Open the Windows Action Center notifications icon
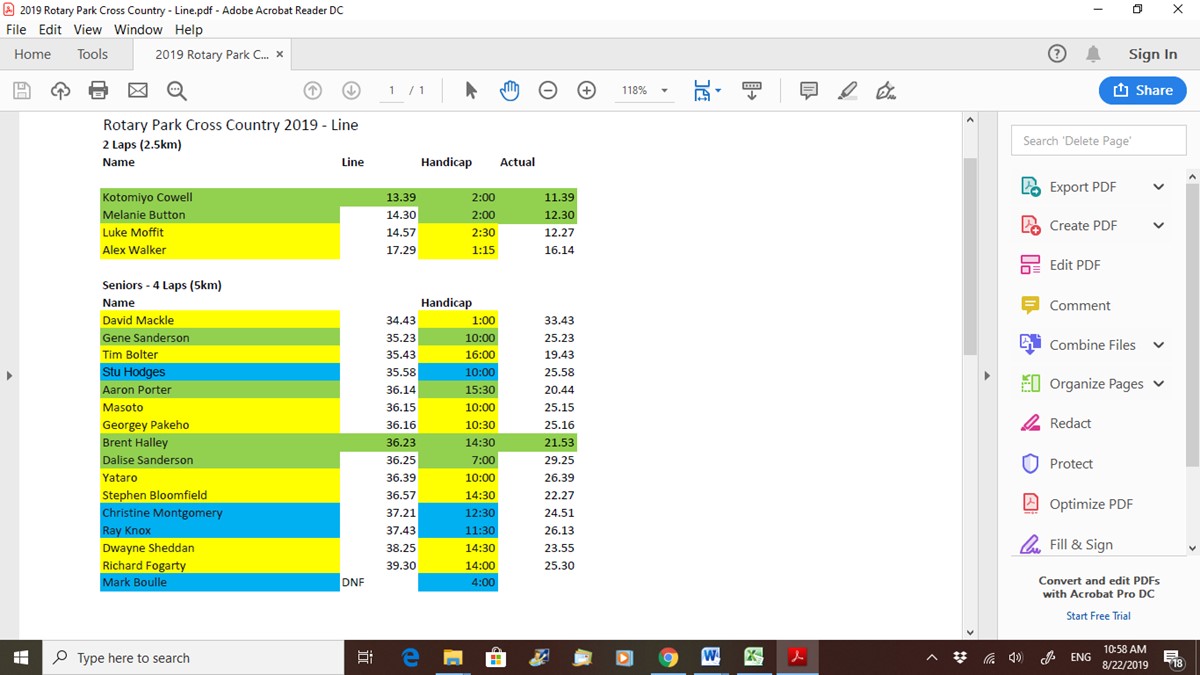This screenshot has height=675, width=1200. (1176, 657)
